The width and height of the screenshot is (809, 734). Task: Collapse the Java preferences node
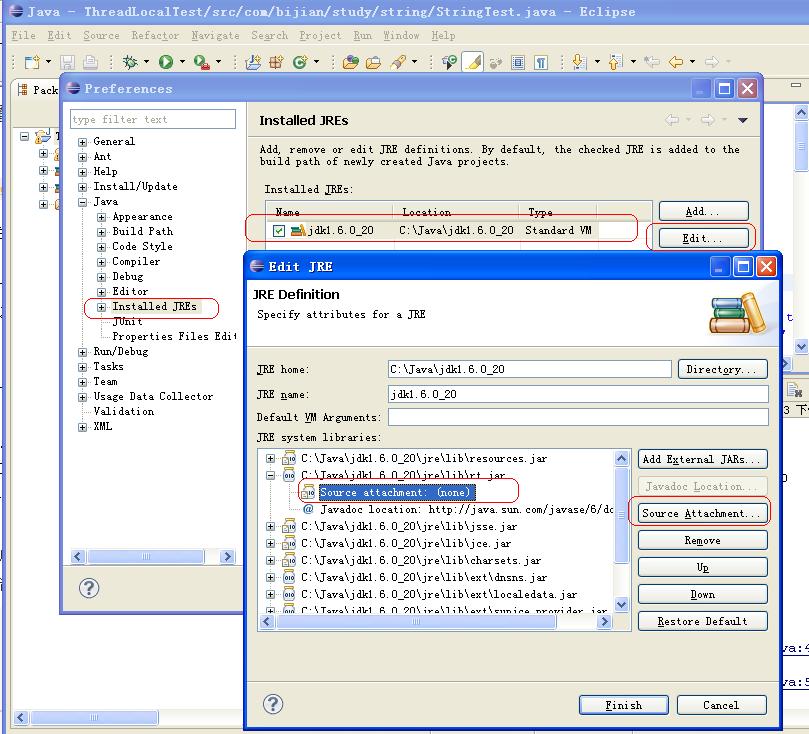pos(83,202)
